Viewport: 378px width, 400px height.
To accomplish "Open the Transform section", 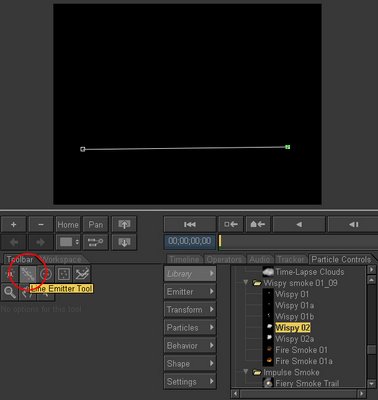I will tap(190, 310).
